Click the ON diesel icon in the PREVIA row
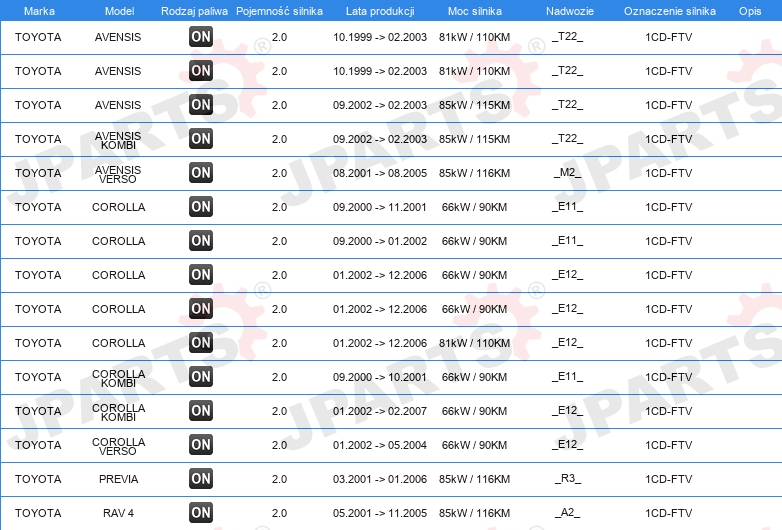Image resolution: width=782 pixels, height=530 pixels. 201,479
